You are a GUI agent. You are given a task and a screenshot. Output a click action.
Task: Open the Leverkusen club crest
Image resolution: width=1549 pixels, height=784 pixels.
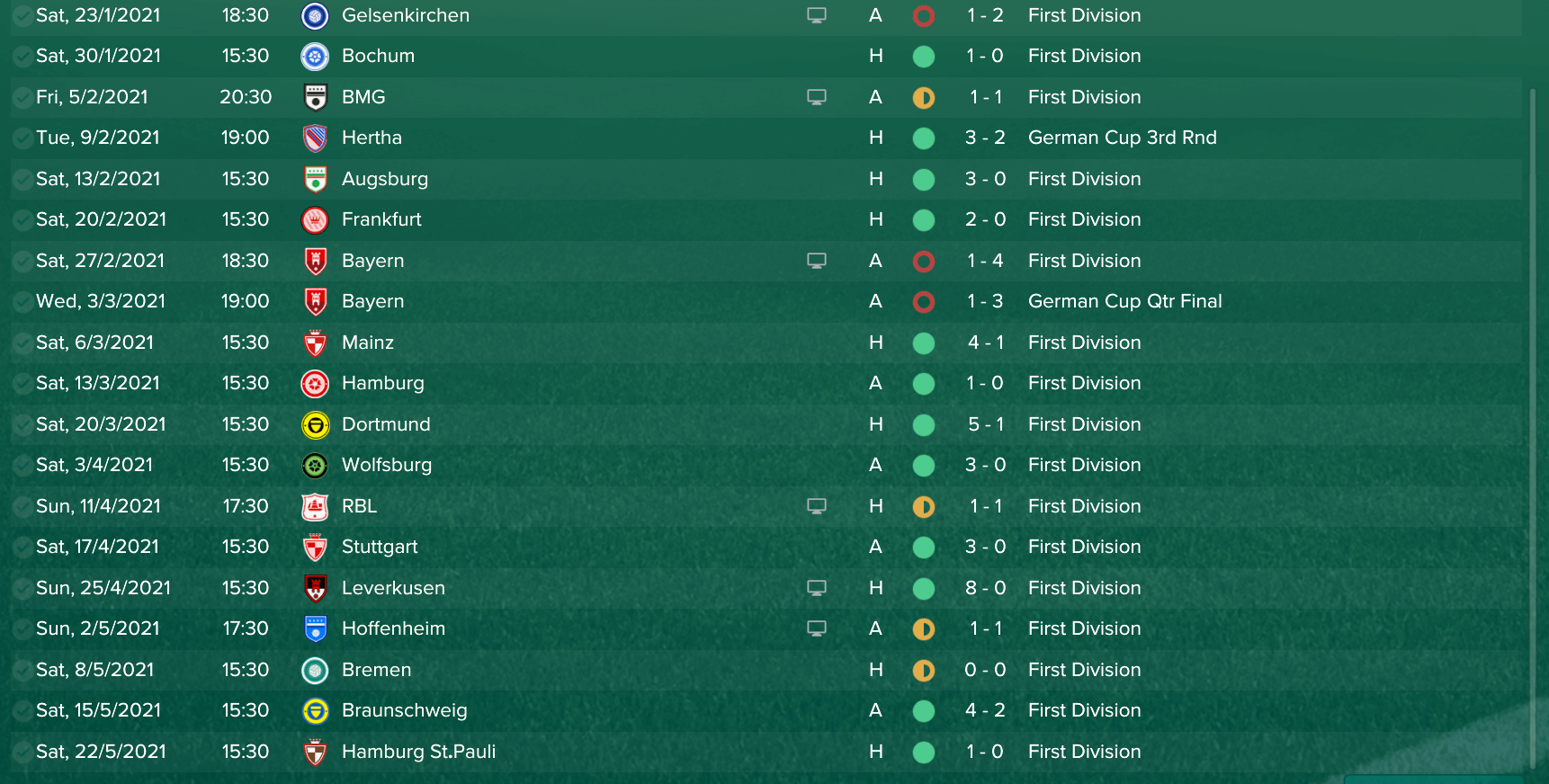pos(315,588)
